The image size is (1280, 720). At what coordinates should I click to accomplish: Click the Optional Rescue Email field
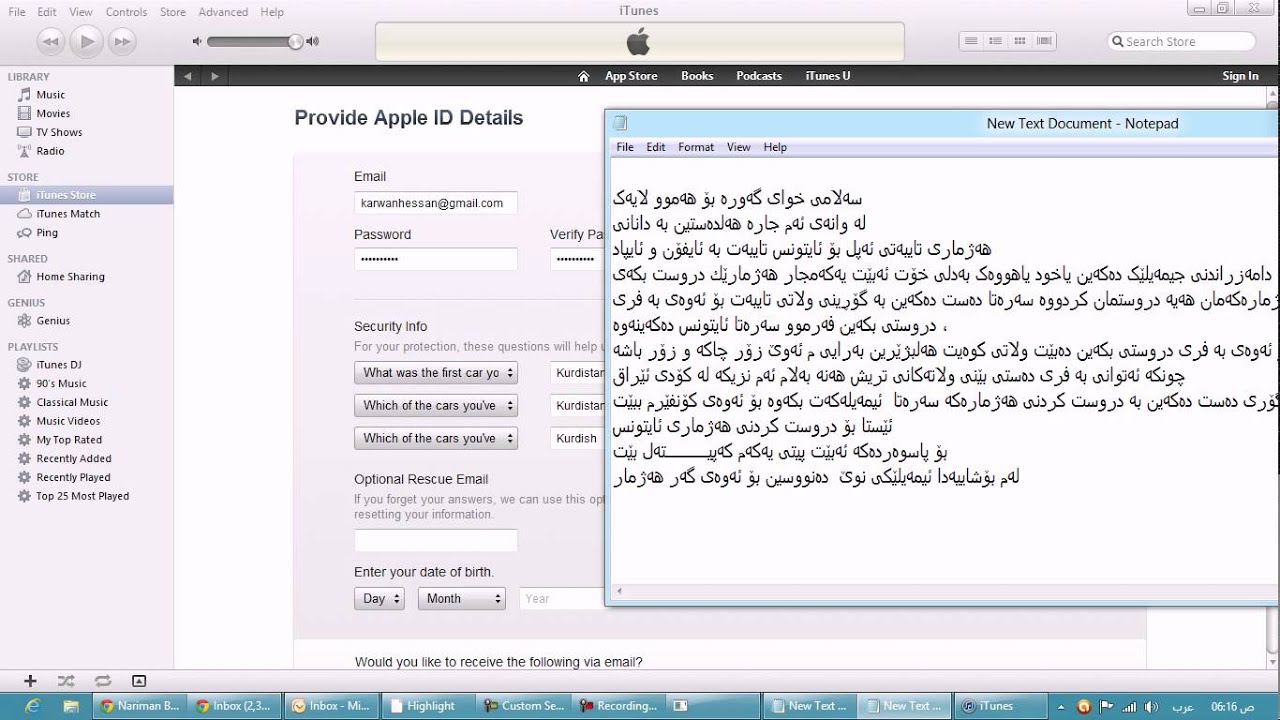tap(435, 541)
